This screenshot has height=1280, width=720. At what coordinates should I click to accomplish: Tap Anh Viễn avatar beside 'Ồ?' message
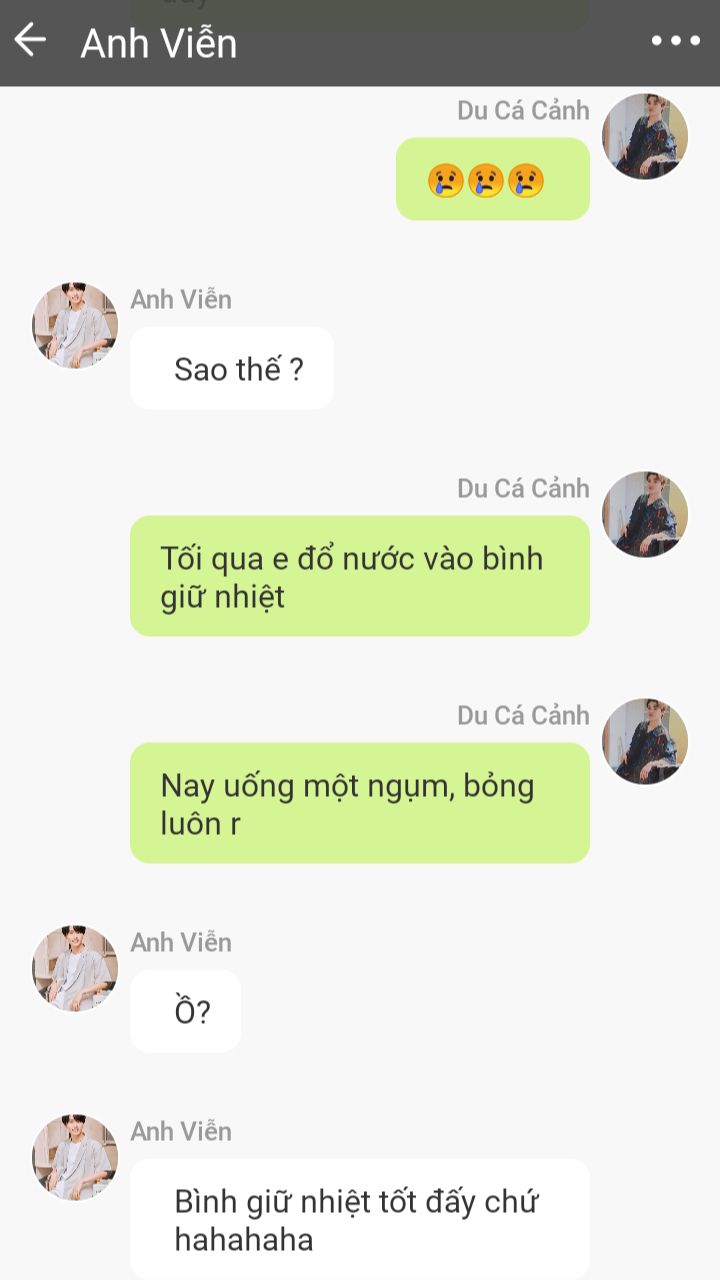point(75,969)
